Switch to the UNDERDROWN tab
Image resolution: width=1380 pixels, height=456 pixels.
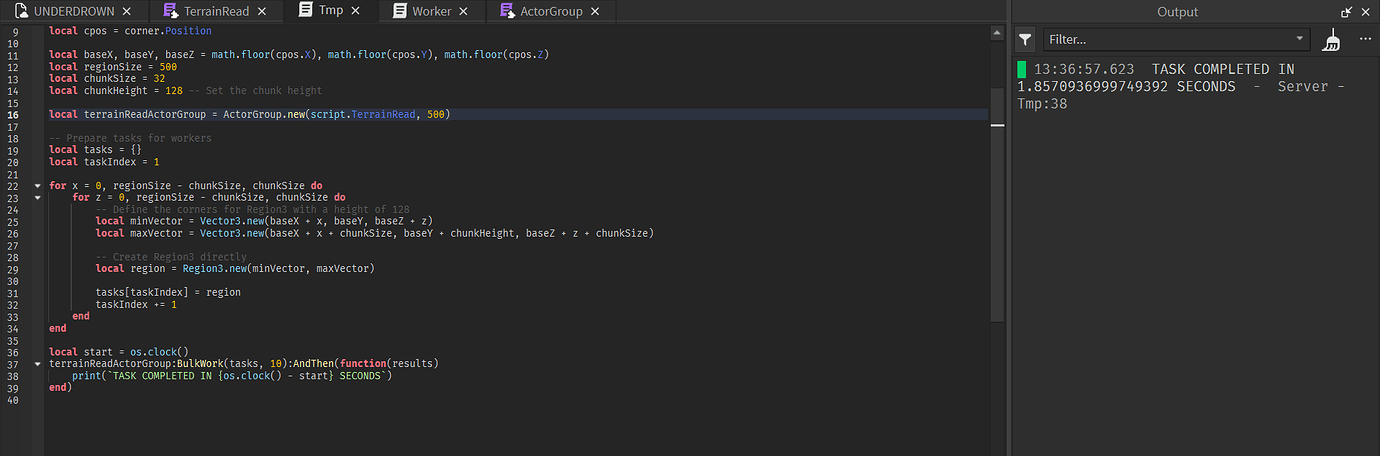(x=73, y=12)
